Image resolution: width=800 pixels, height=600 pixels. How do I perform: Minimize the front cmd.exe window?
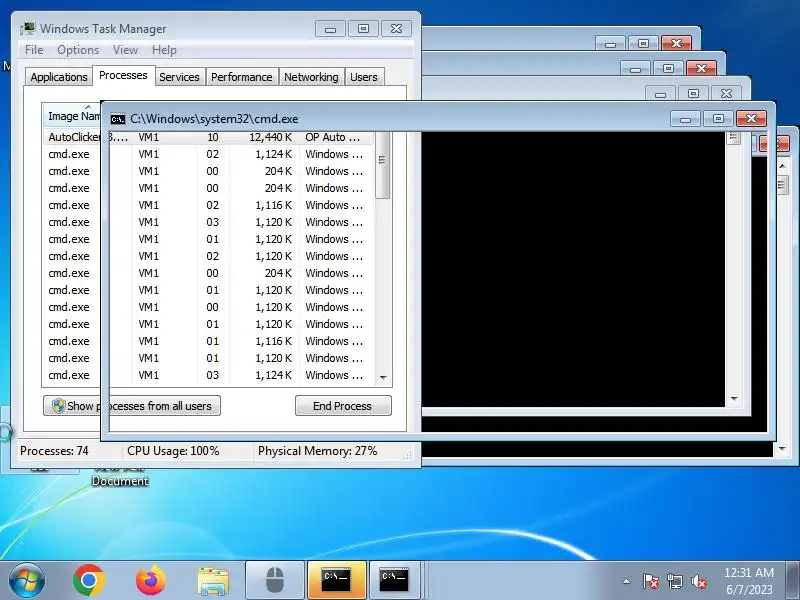point(685,119)
